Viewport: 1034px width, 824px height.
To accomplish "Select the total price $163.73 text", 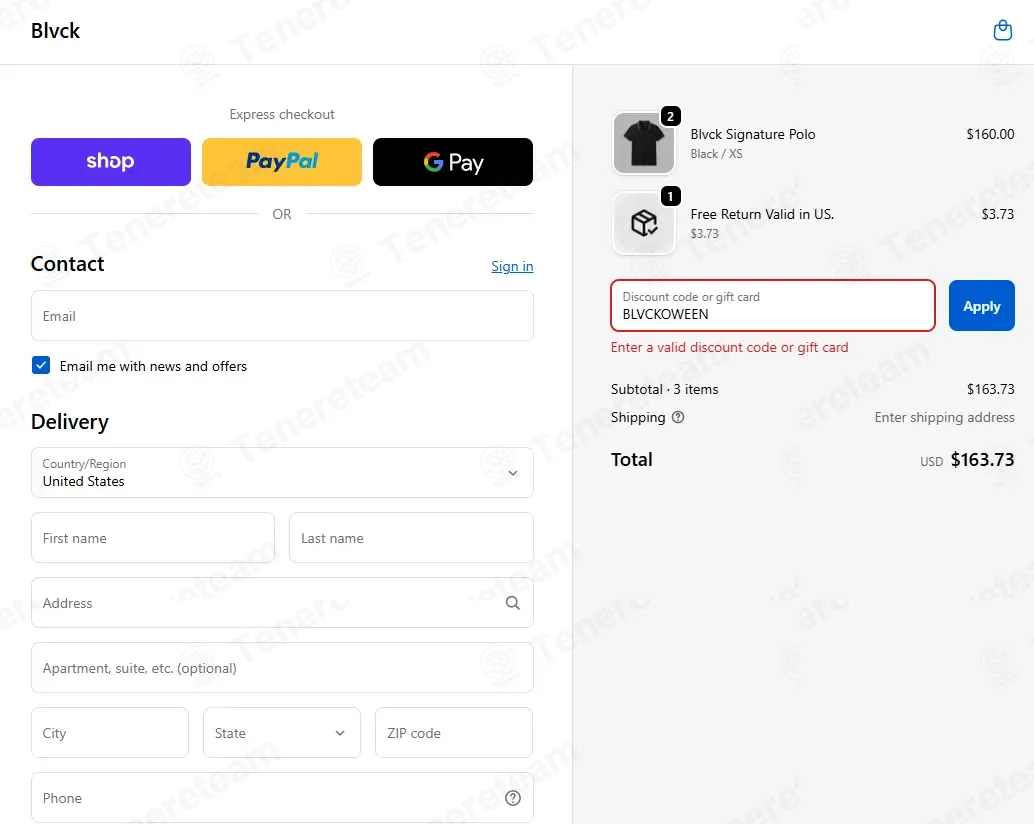I will pyautogui.click(x=982, y=459).
